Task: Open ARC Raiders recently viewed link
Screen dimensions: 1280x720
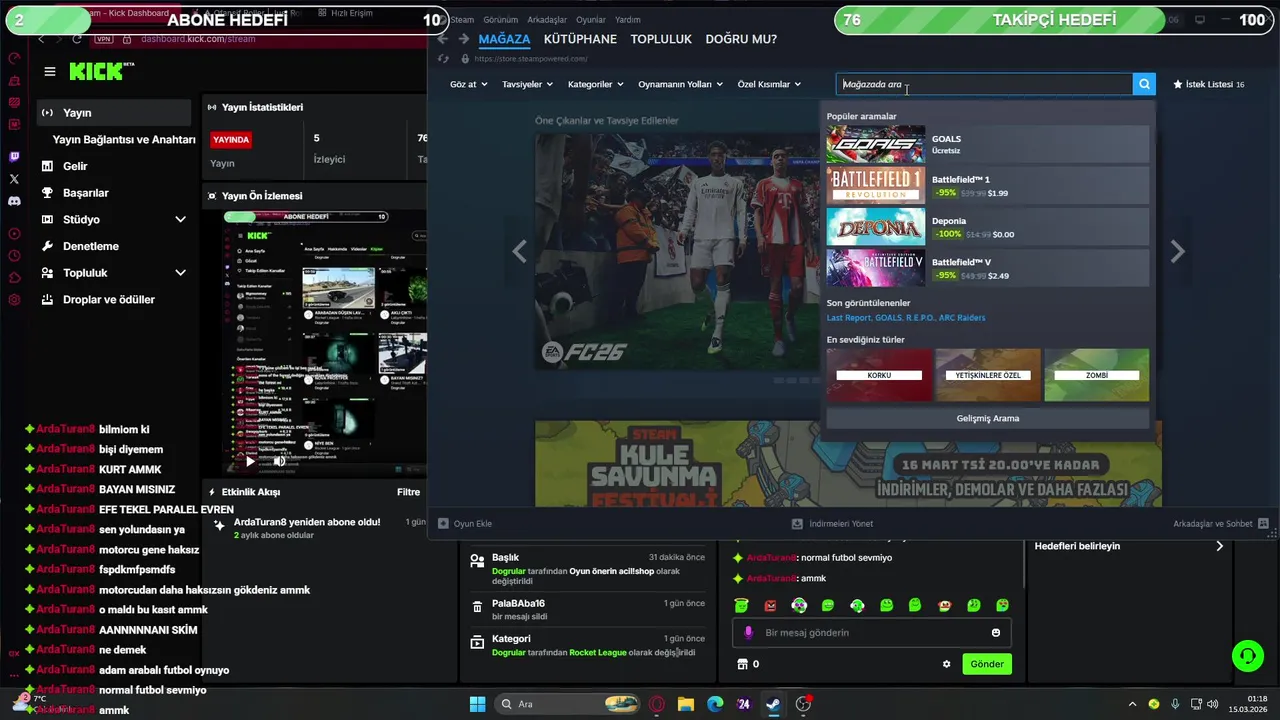Action: point(962,318)
